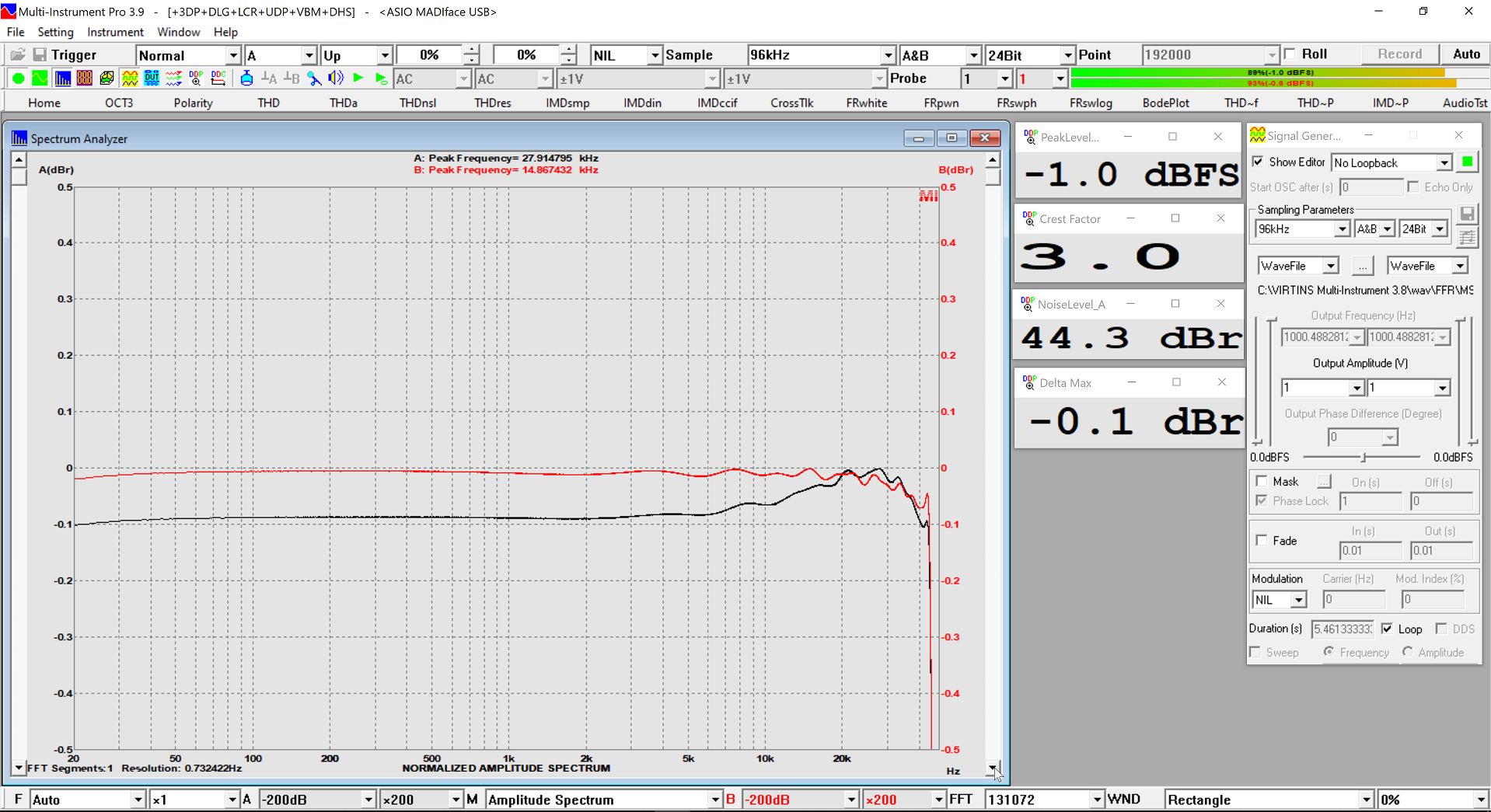Open the Data Logger wave icon
Screen dimensions: 1491x812
pos(174,78)
